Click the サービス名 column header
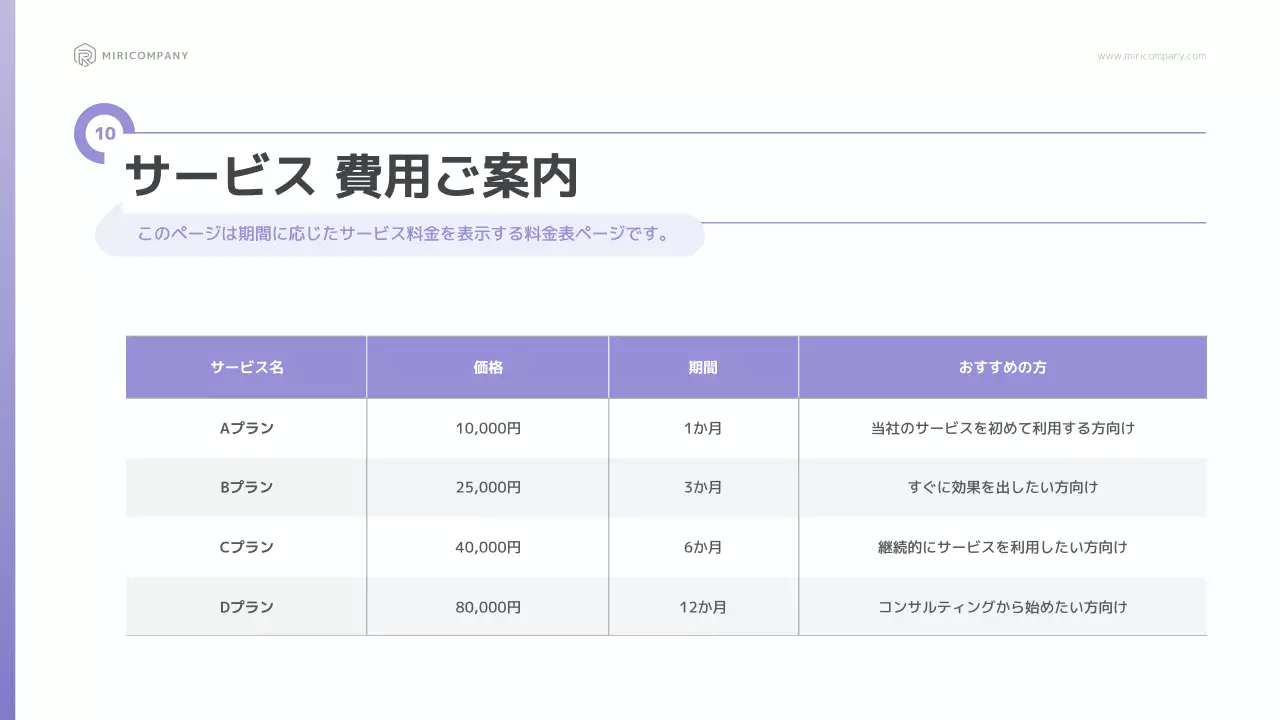1280x720 pixels. [x=245, y=366]
